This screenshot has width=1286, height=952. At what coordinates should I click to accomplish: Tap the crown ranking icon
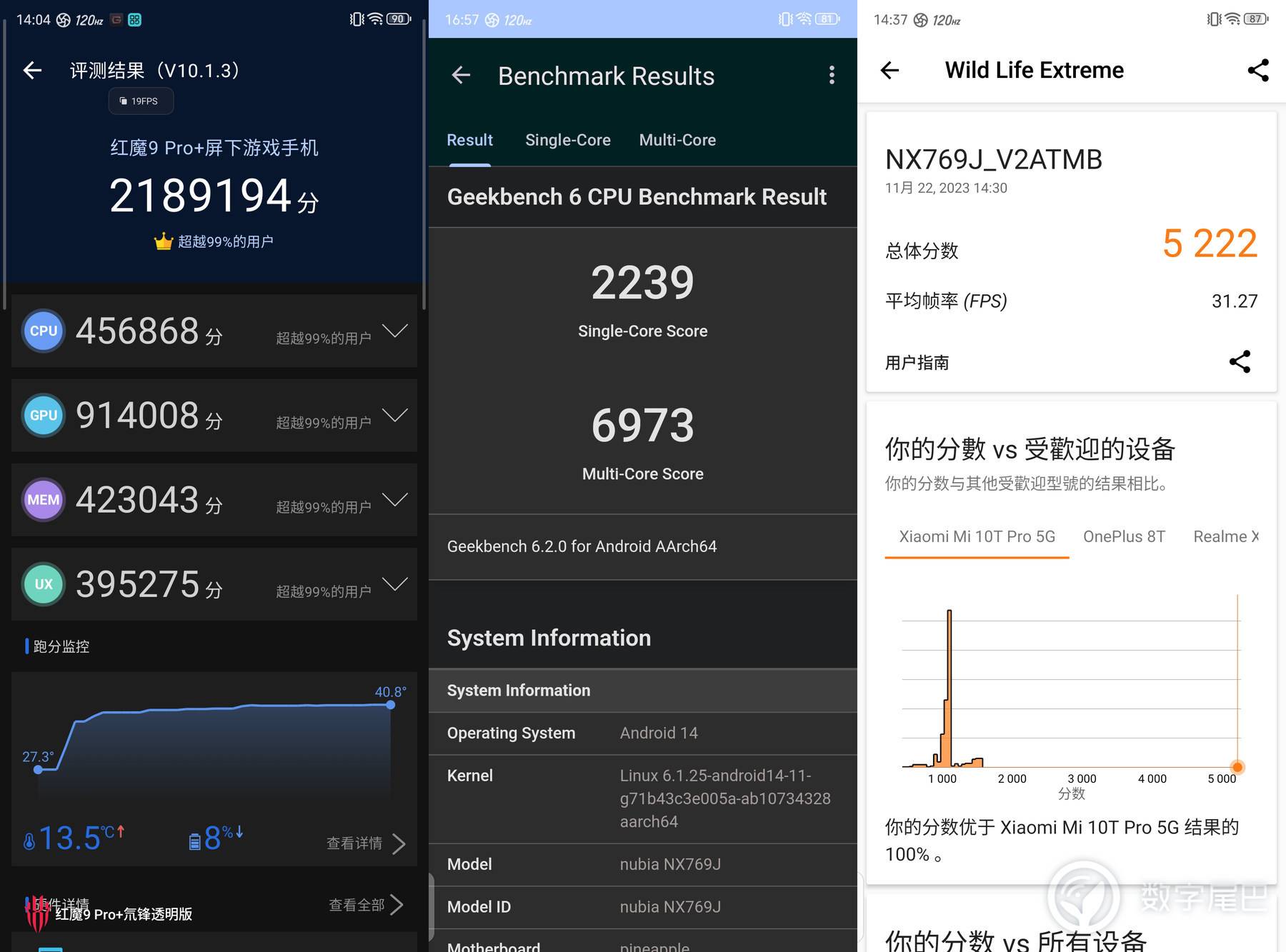pos(164,241)
